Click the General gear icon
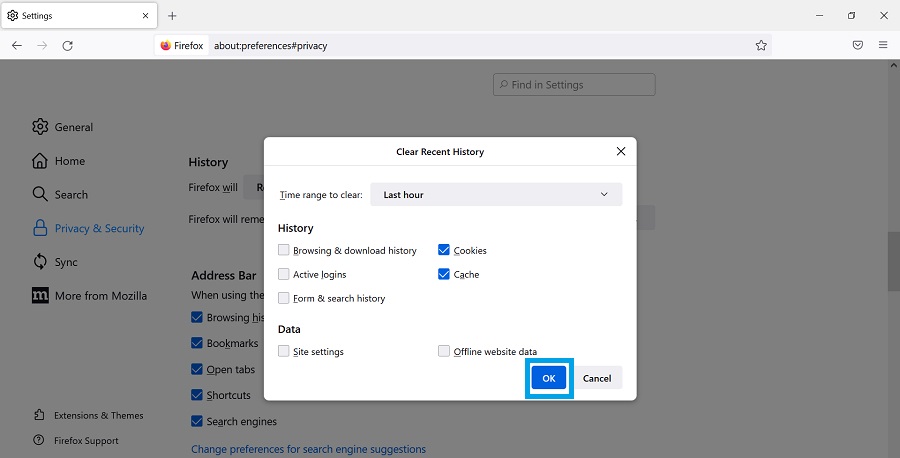 coord(40,127)
